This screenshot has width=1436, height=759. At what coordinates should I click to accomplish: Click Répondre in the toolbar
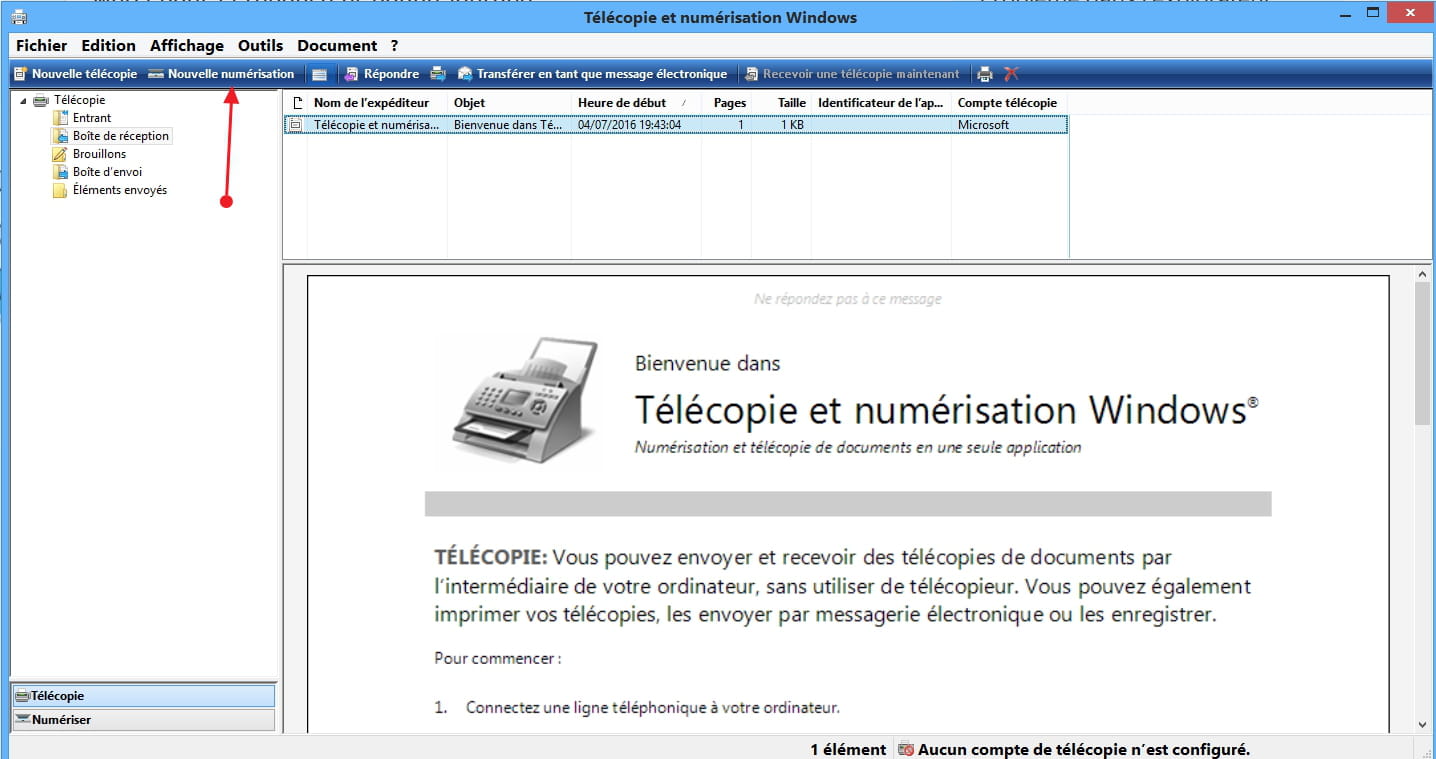click(382, 74)
